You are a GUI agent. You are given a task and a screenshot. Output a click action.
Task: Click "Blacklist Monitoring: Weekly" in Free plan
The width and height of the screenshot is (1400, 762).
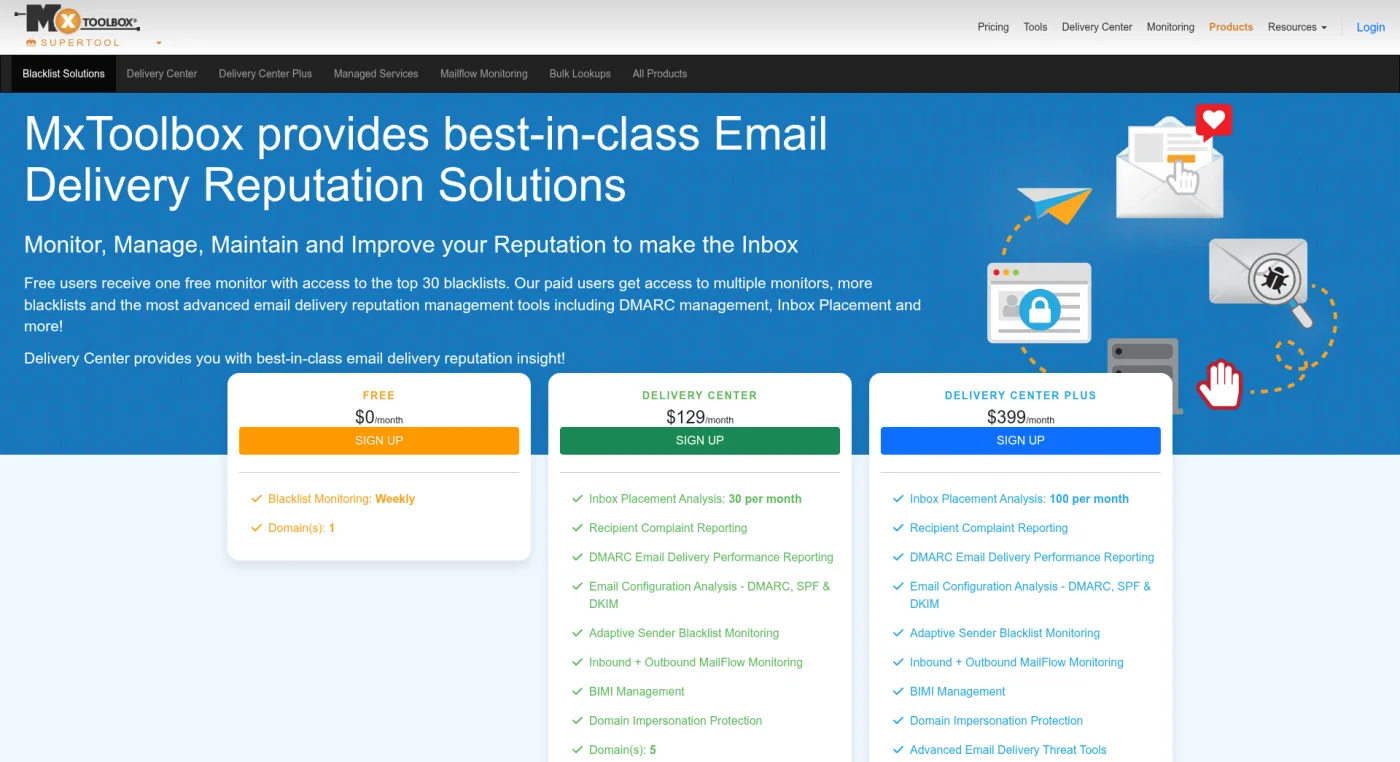click(341, 499)
